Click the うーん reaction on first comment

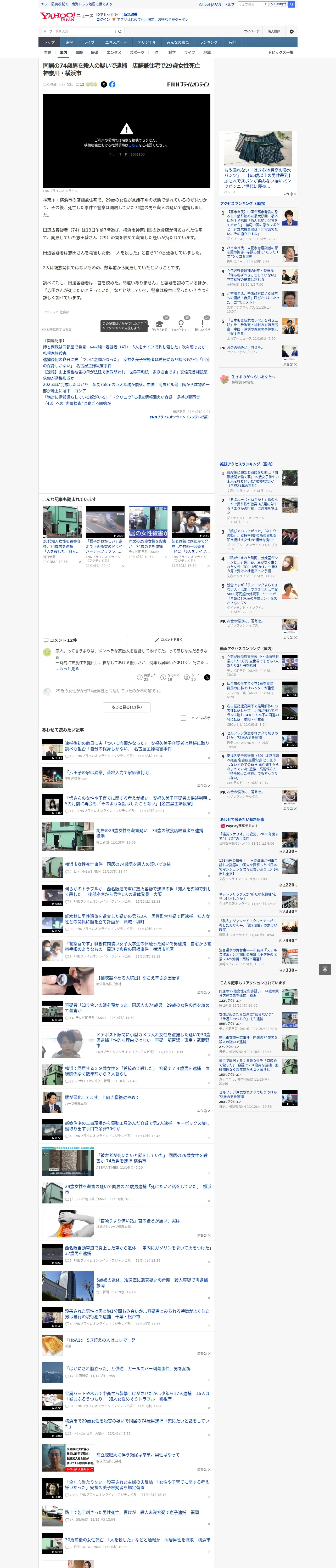(192, 677)
